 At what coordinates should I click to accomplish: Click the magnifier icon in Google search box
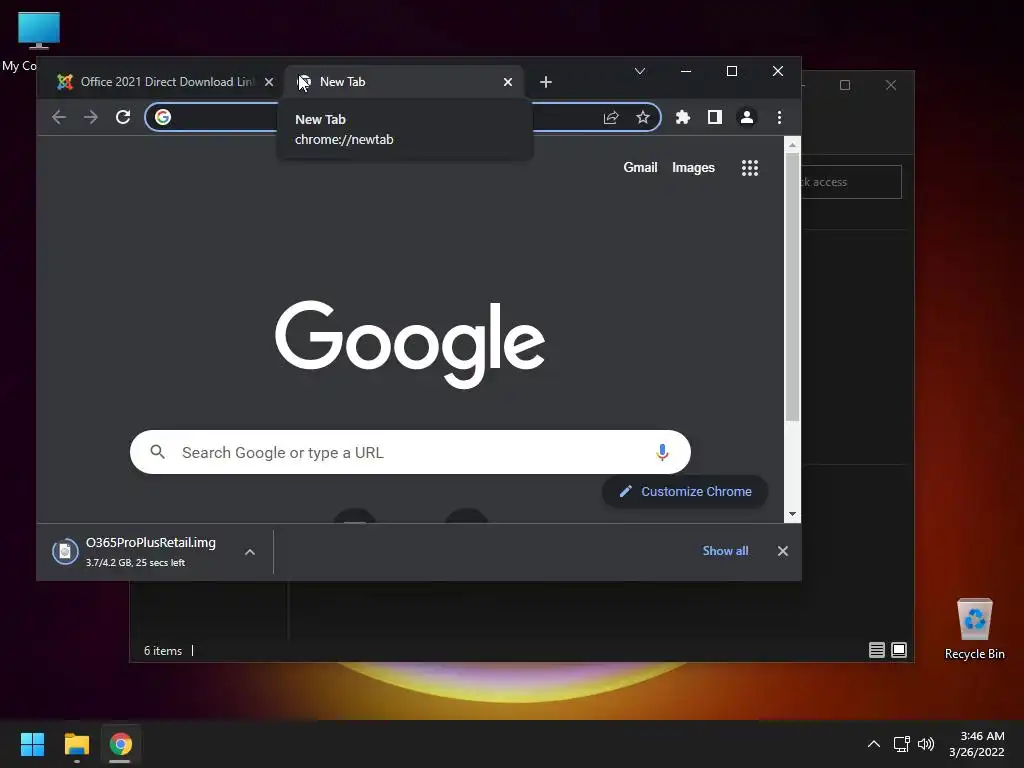point(157,451)
